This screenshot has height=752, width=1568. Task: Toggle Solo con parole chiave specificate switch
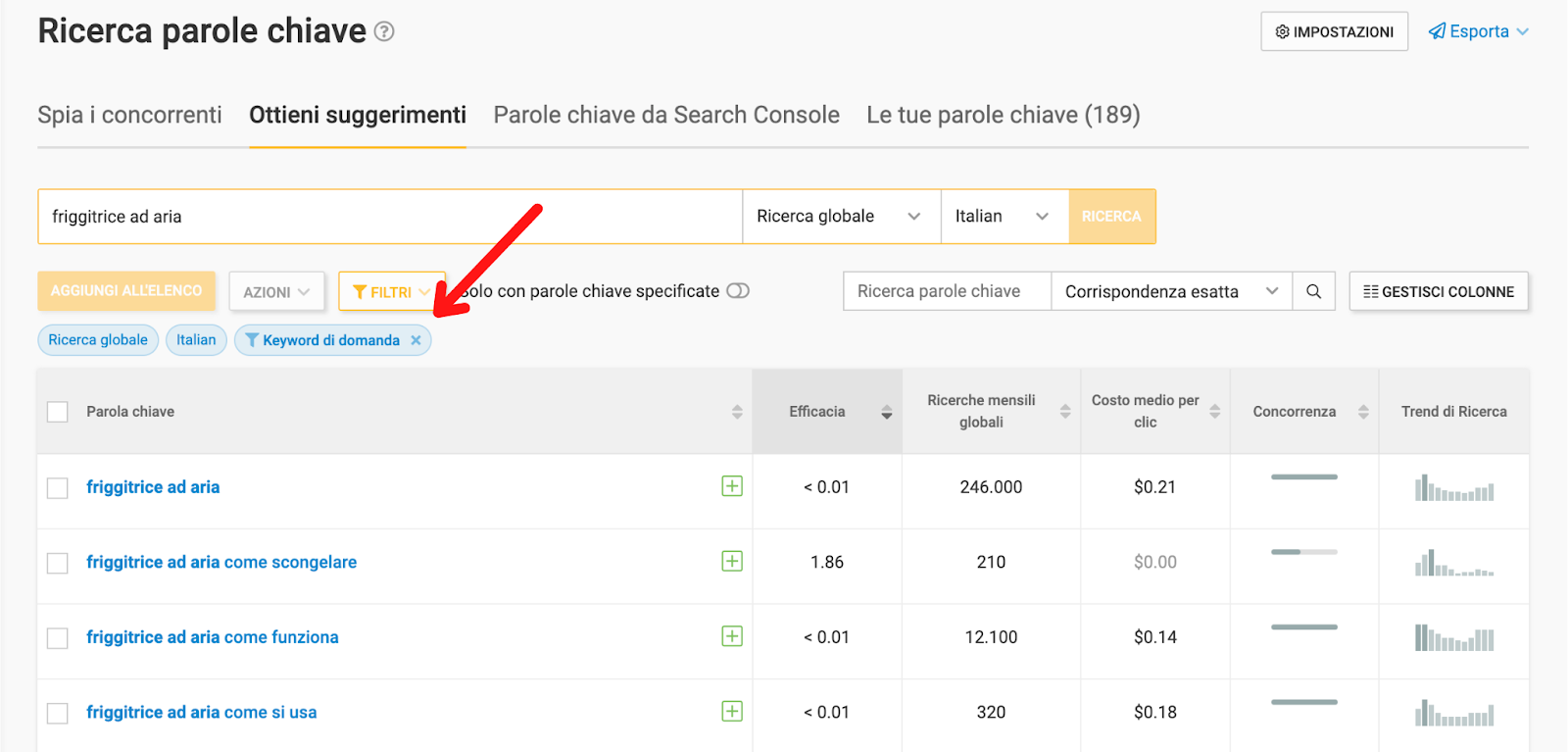[x=738, y=291]
